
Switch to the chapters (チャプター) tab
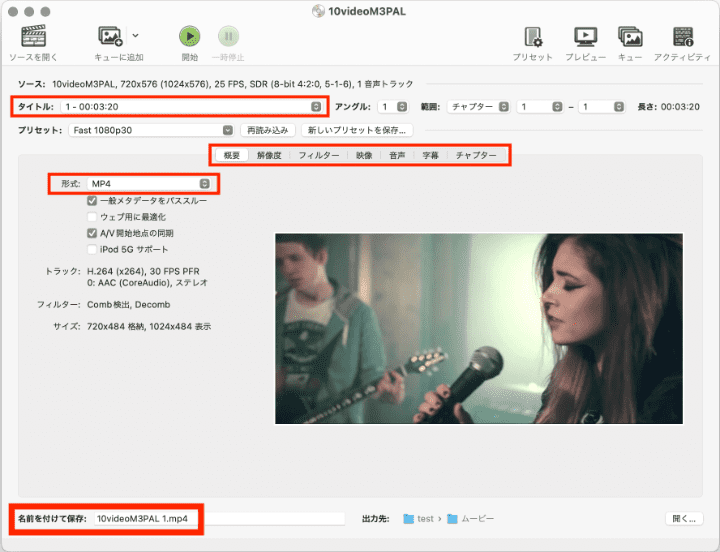pyautogui.click(x=476, y=155)
